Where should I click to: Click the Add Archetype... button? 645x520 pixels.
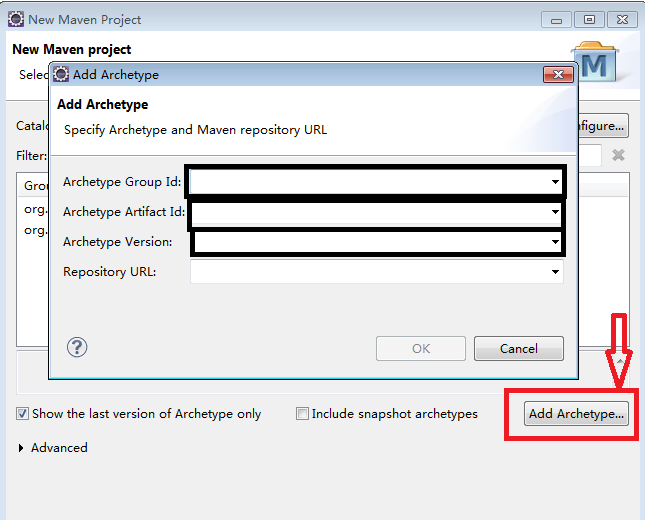[x=576, y=414]
